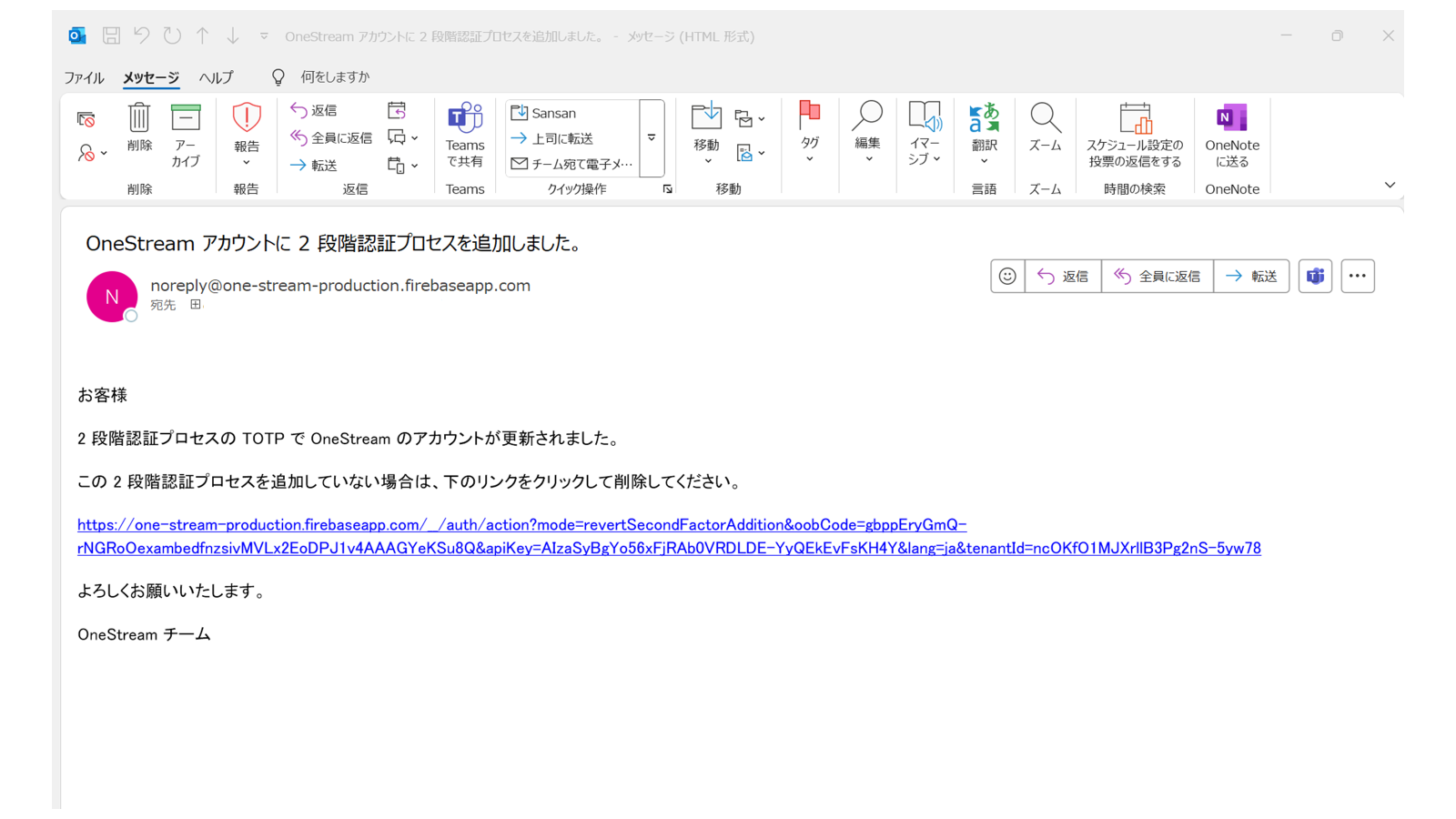Expand the Quick Steps gallery arrow
Screen dimensions: 1456x819
pyautogui.click(x=652, y=137)
